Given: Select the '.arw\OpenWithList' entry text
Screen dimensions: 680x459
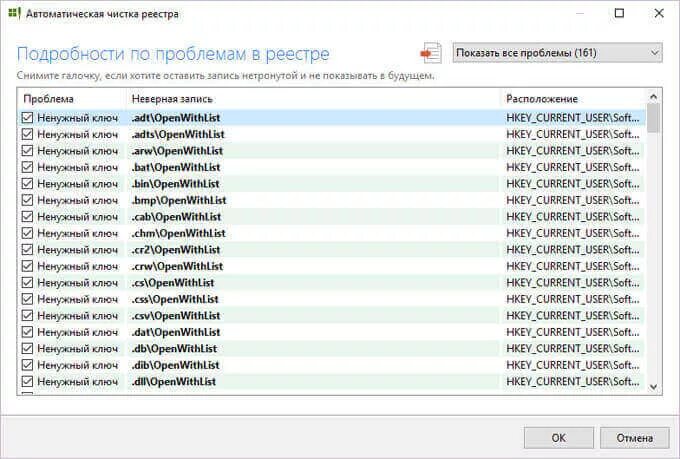Looking at the screenshot, I should coord(177,151).
